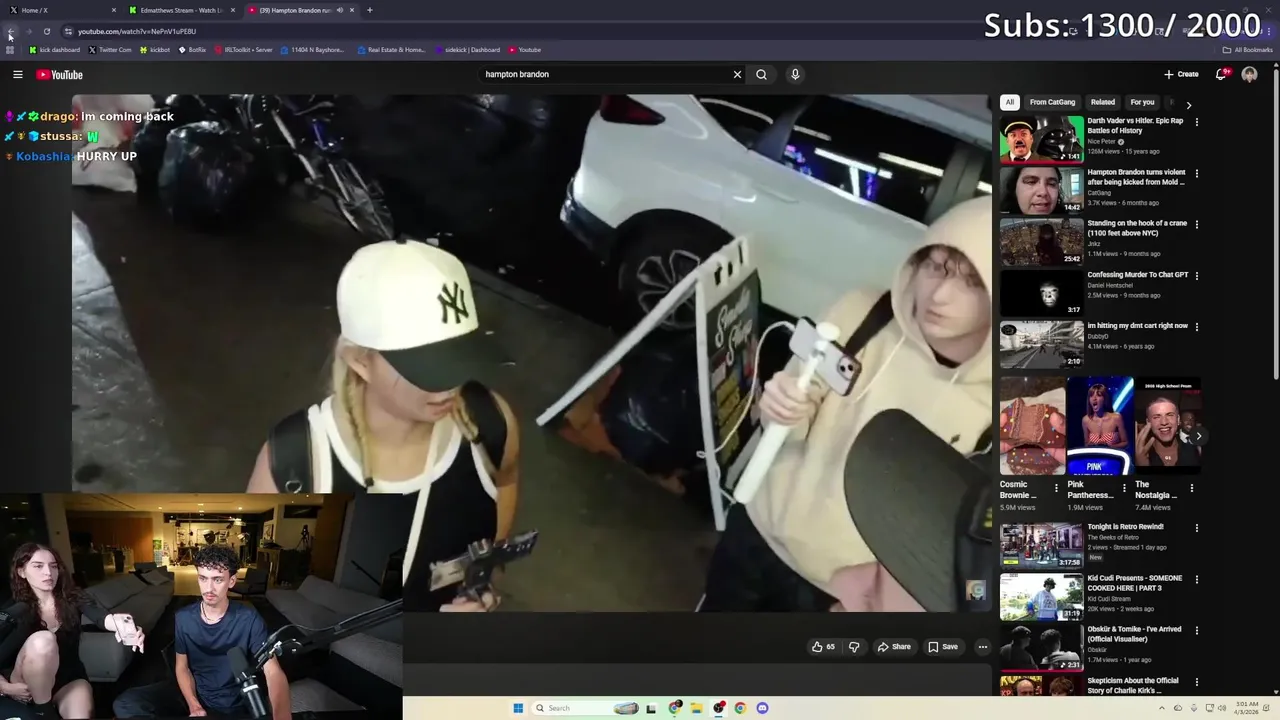
Task: Open the kickbot bookmark
Action: tap(155, 50)
